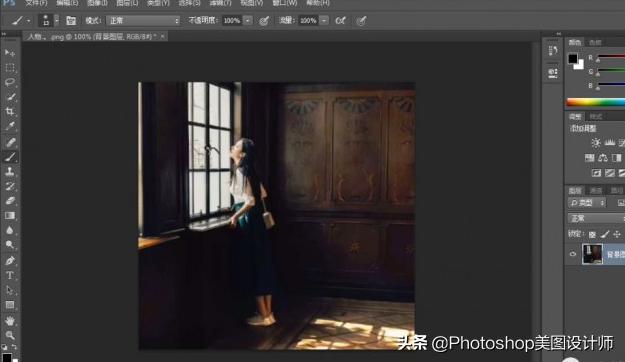The width and height of the screenshot is (625, 362).
Task: Open the brush blend mode dropdown
Action: 143,20
